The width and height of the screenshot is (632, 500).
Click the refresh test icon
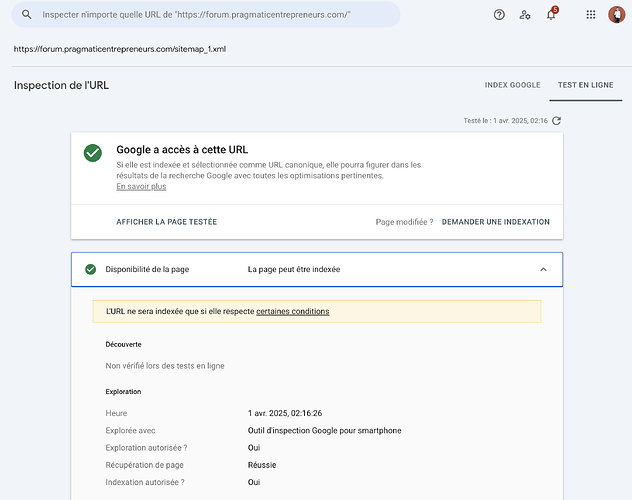(x=556, y=120)
